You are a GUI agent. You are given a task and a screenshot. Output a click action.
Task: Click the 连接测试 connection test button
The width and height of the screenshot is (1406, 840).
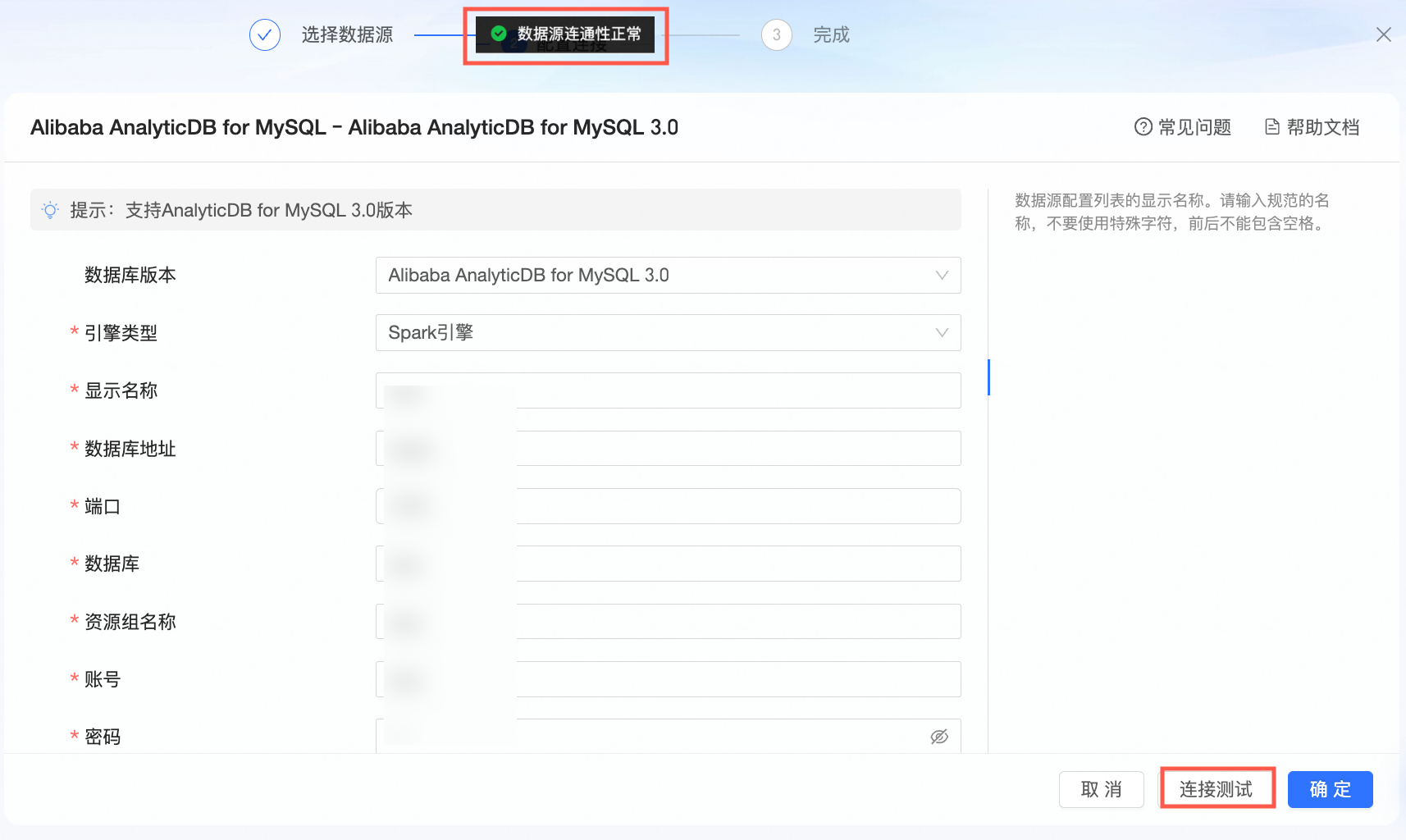[x=1217, y=790]
